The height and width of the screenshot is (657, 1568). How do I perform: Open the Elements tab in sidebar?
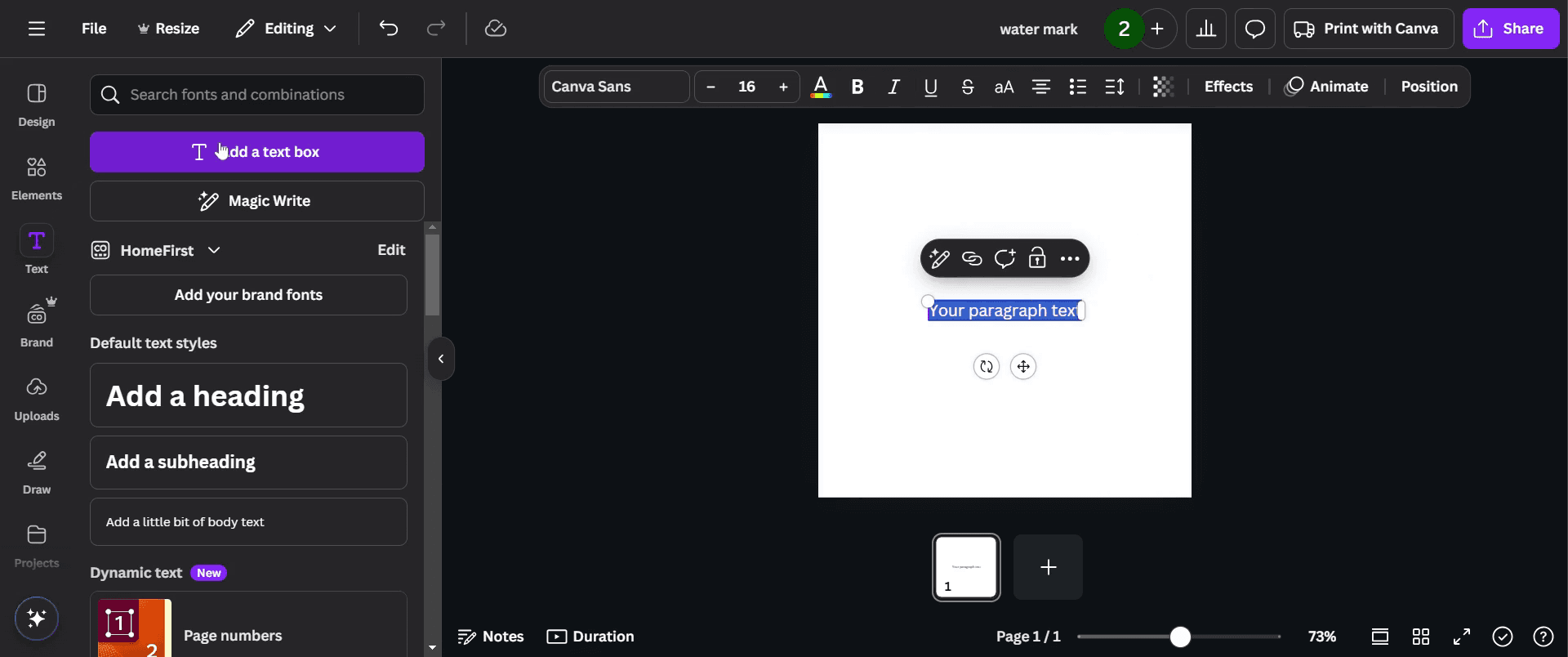tap(37, 179)
